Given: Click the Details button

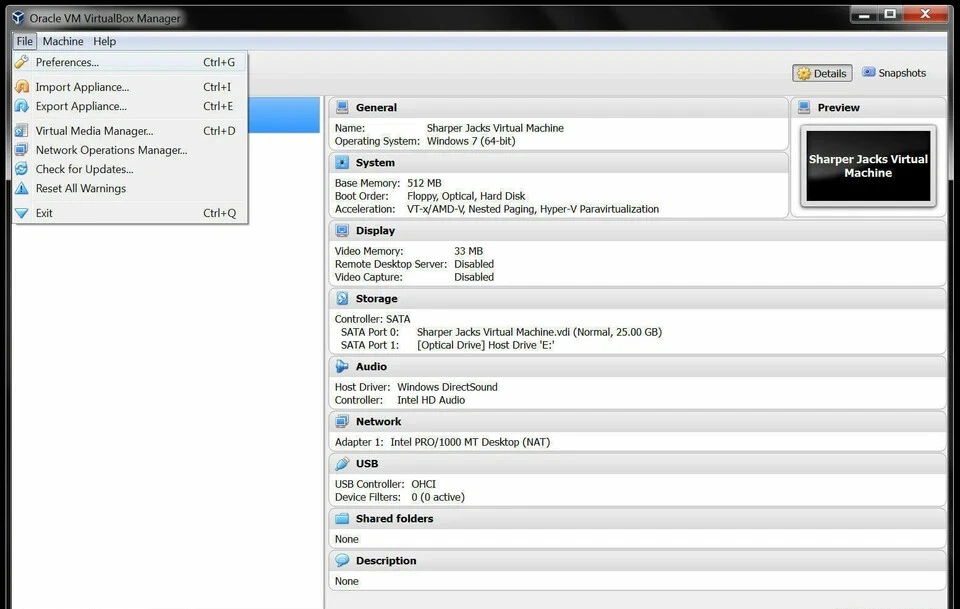Looking at the screenshot, I should tap(822, 72).
